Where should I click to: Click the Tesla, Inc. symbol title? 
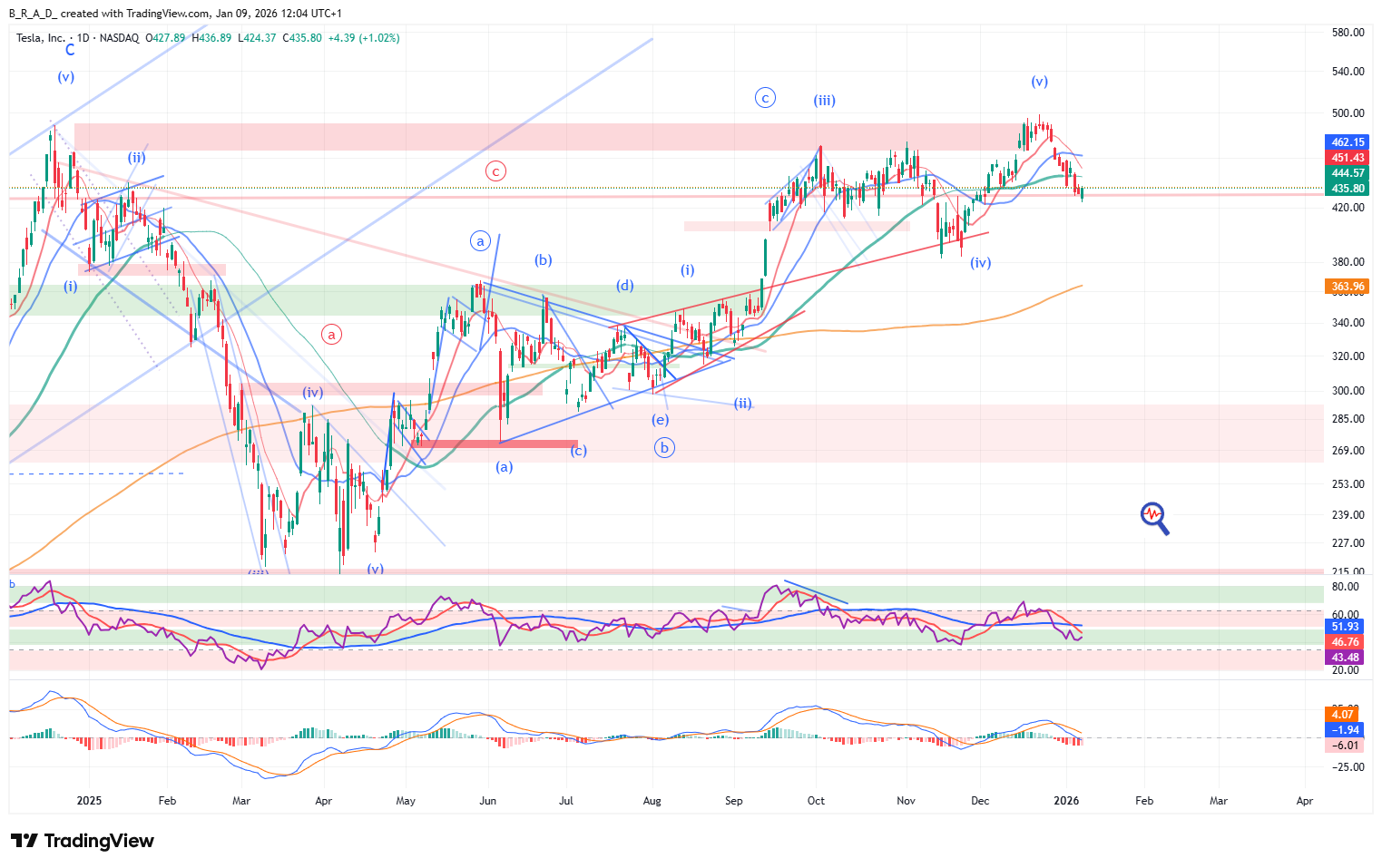pos(41,38)
